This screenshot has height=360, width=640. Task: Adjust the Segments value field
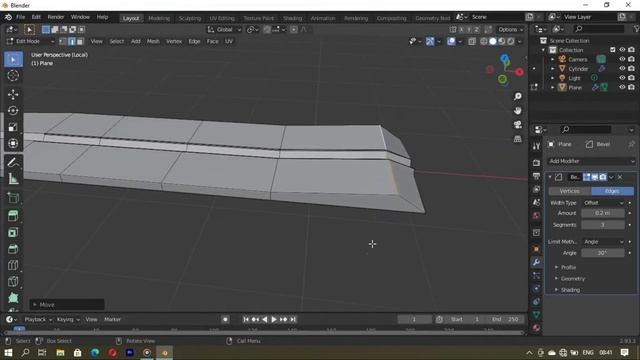pyautogui.click(x=603, y=225)
